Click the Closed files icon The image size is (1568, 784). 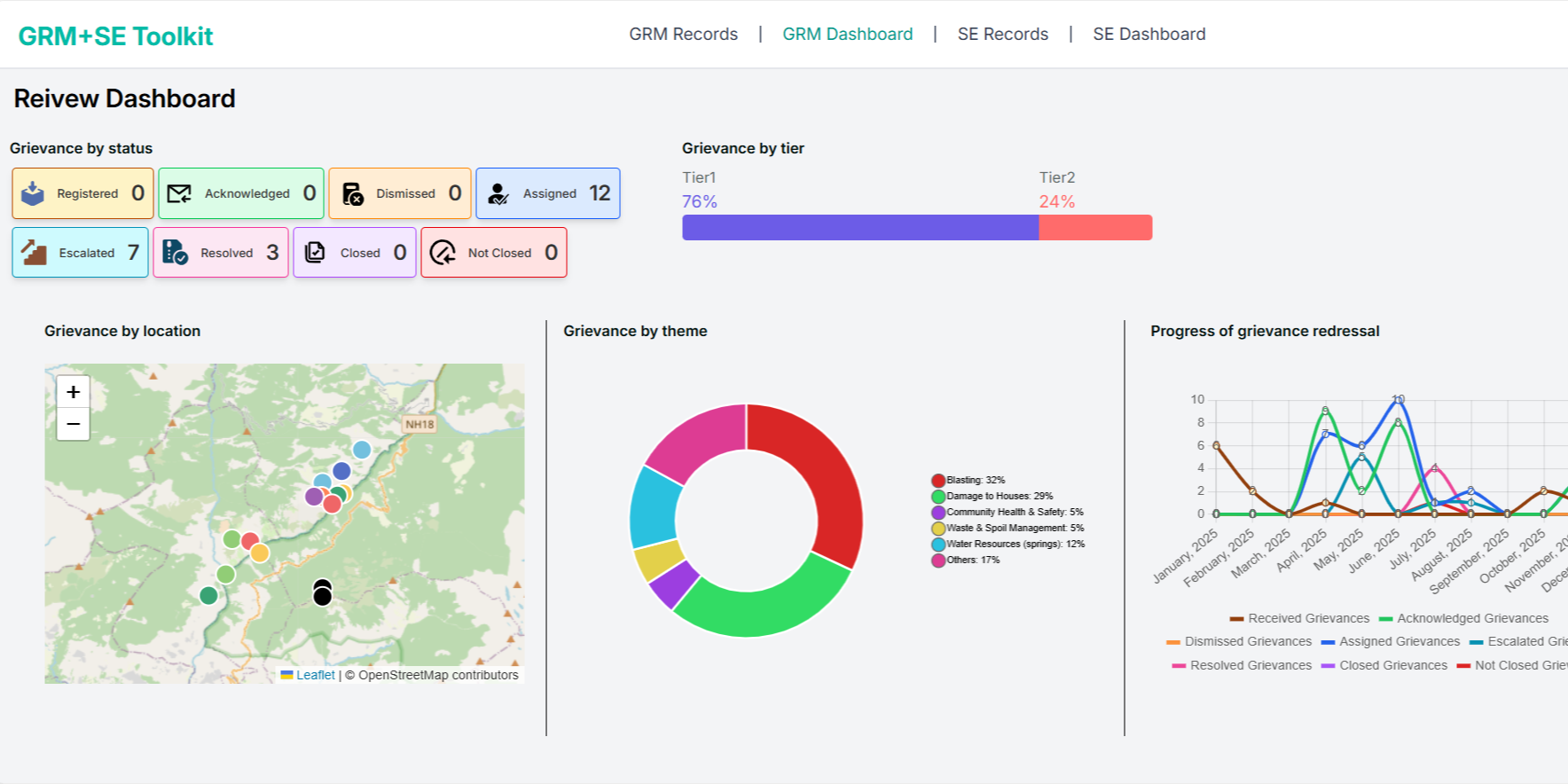click(x=315, y=253)
